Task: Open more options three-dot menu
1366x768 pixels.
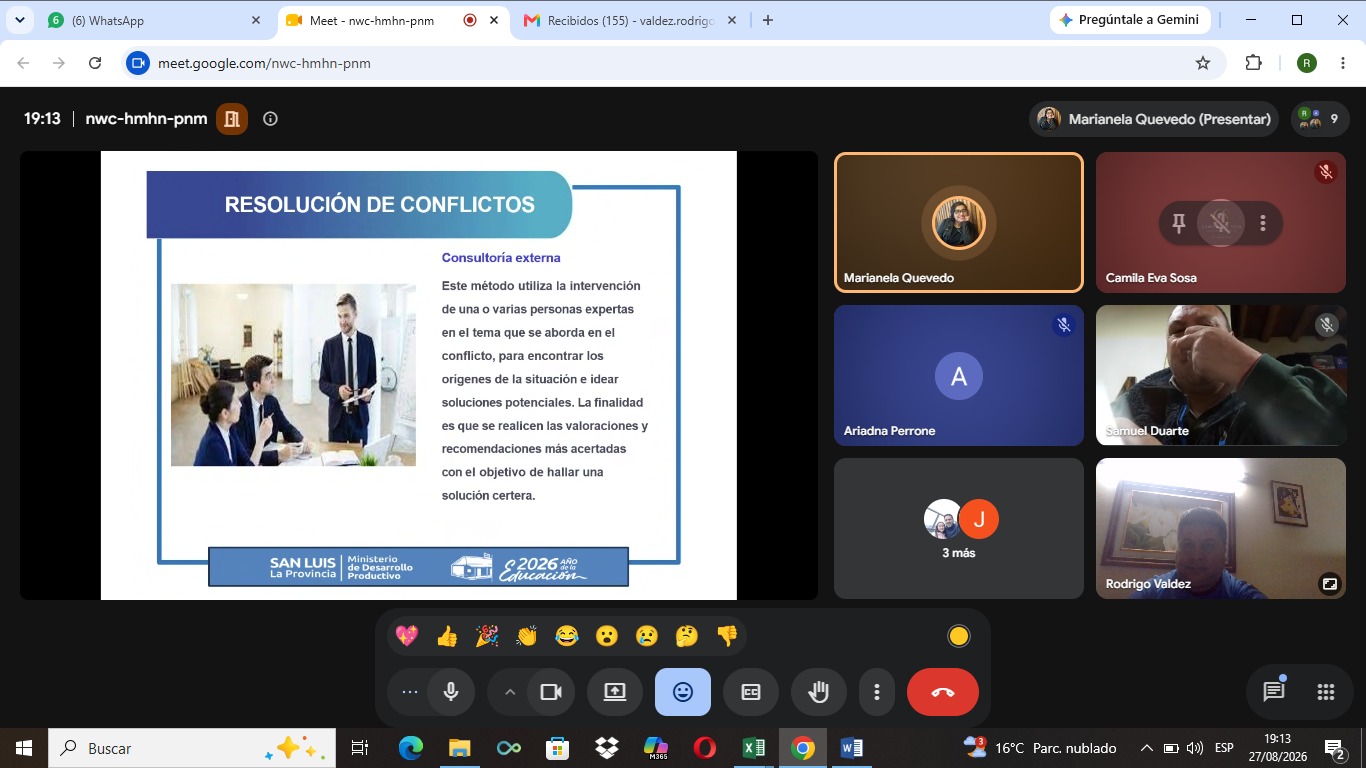Action: [877, 692]
